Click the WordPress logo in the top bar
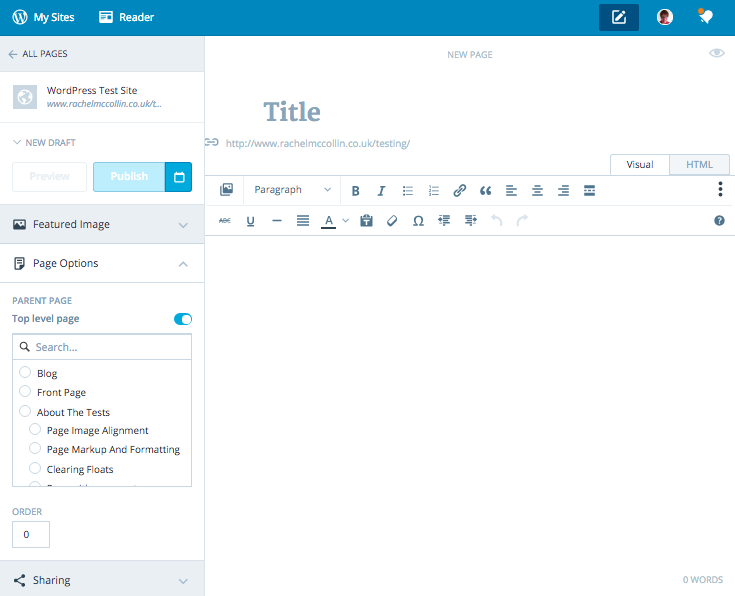This screenshot has width=735, height=596. tap(20, 17)
